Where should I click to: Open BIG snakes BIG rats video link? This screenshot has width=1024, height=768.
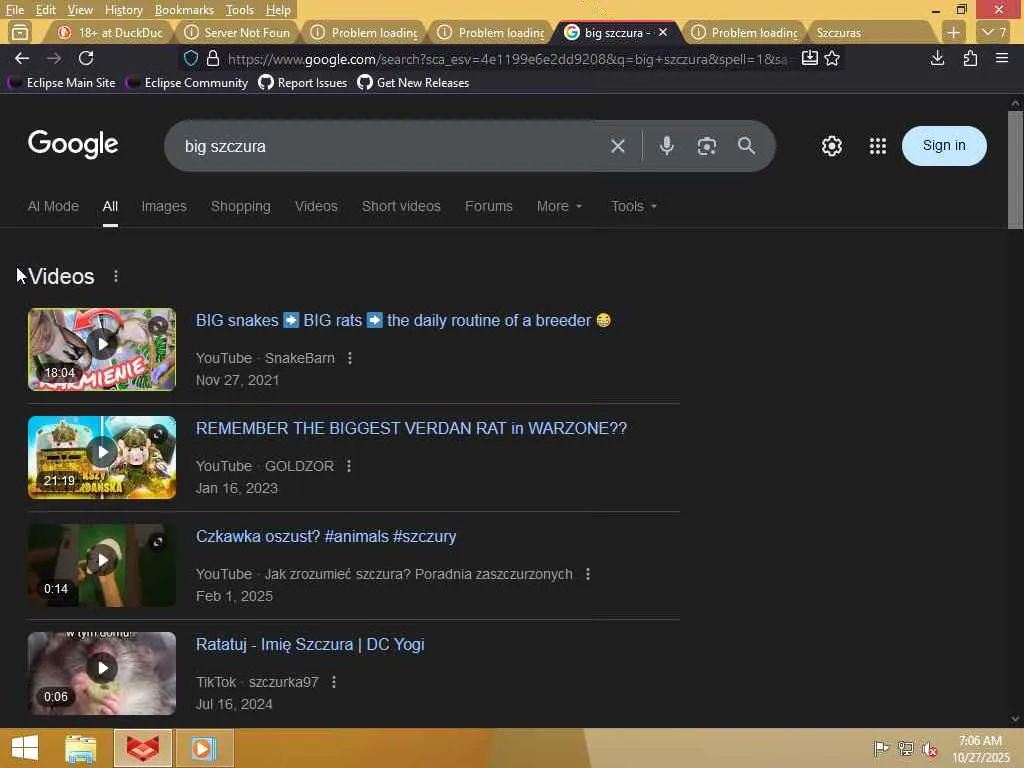403,320
